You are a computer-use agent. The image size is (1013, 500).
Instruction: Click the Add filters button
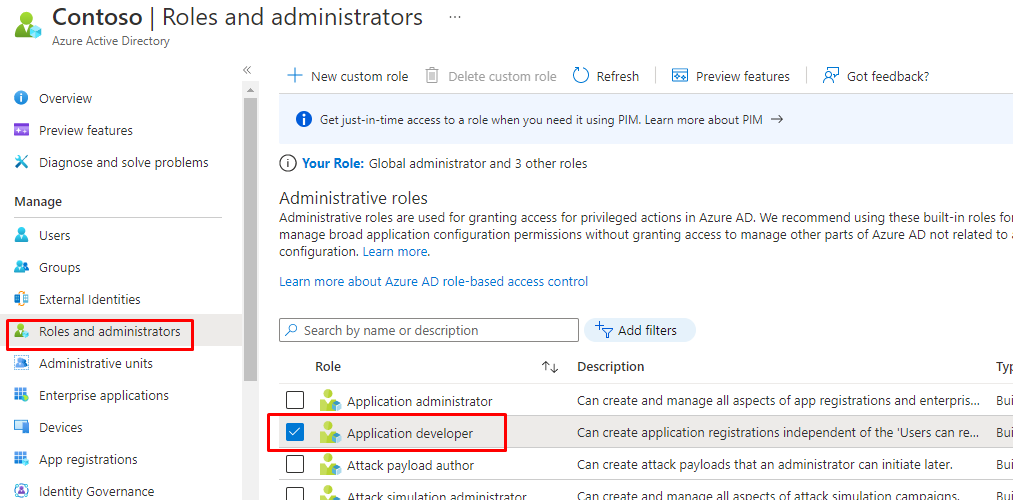click(x=639, y=330)
